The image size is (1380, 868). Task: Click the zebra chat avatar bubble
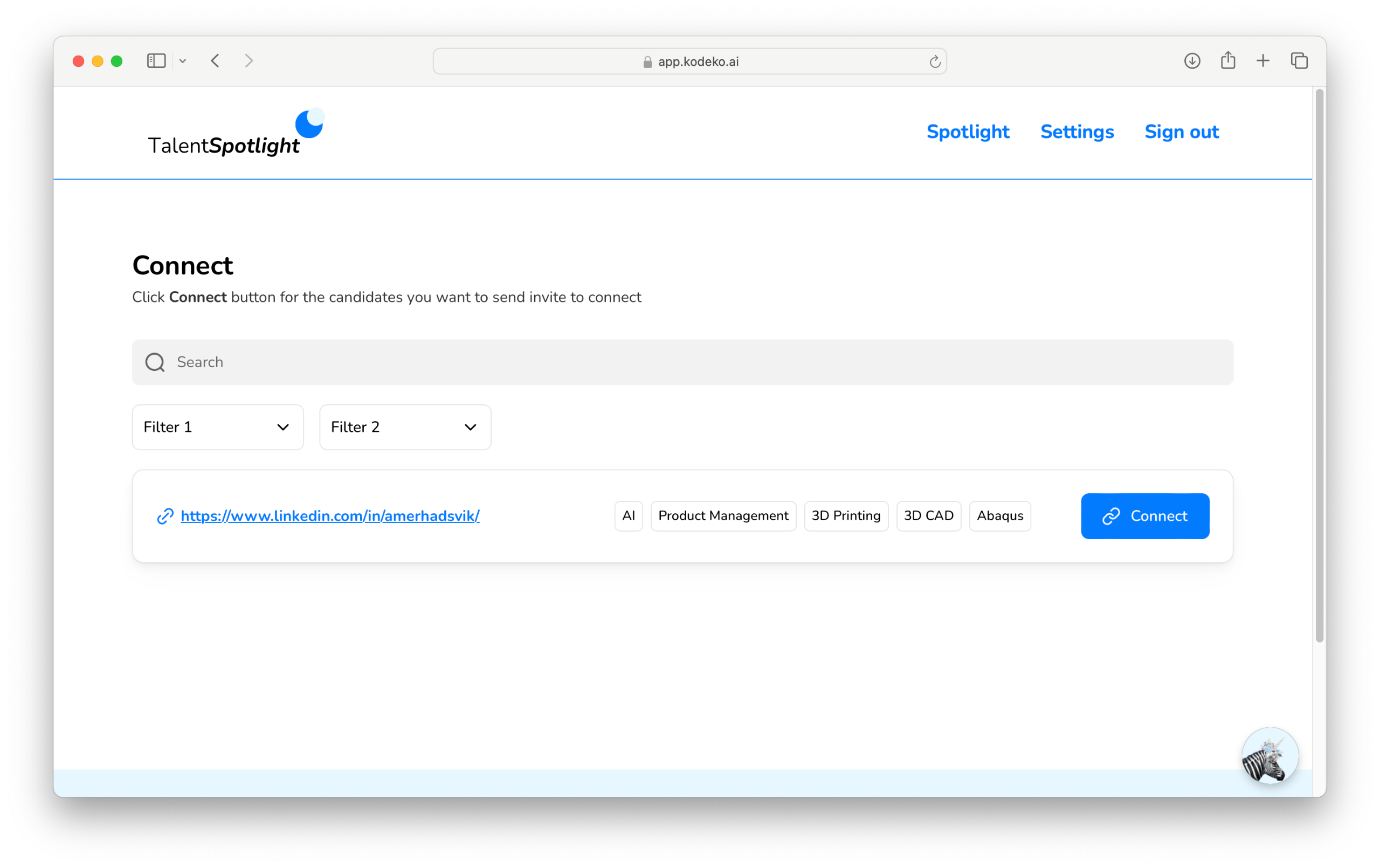click(x=1269, y=756)
